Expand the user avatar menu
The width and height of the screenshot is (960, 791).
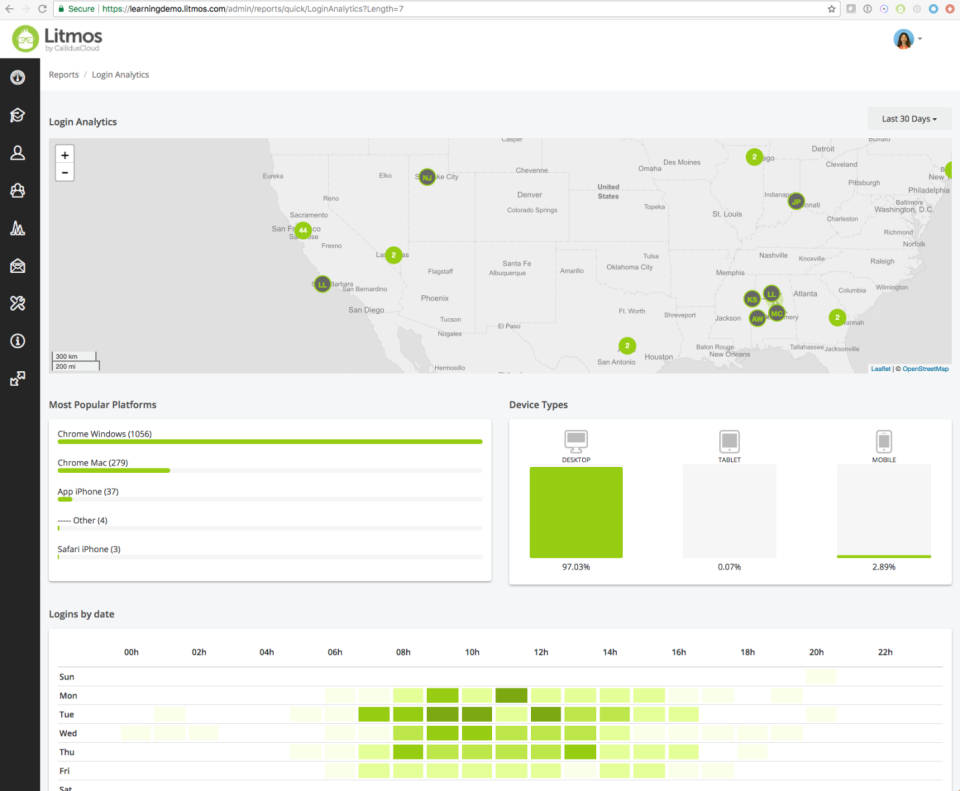(907, 39)
